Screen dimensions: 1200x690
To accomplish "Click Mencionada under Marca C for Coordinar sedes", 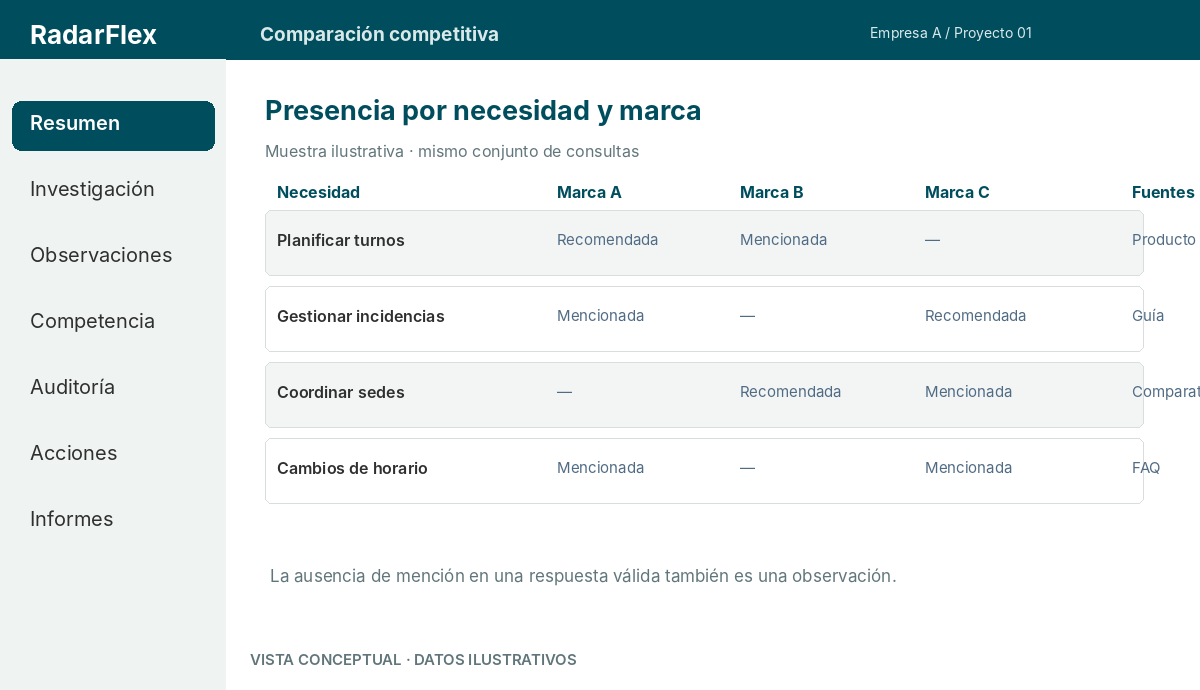I will [x=968, y=392].
